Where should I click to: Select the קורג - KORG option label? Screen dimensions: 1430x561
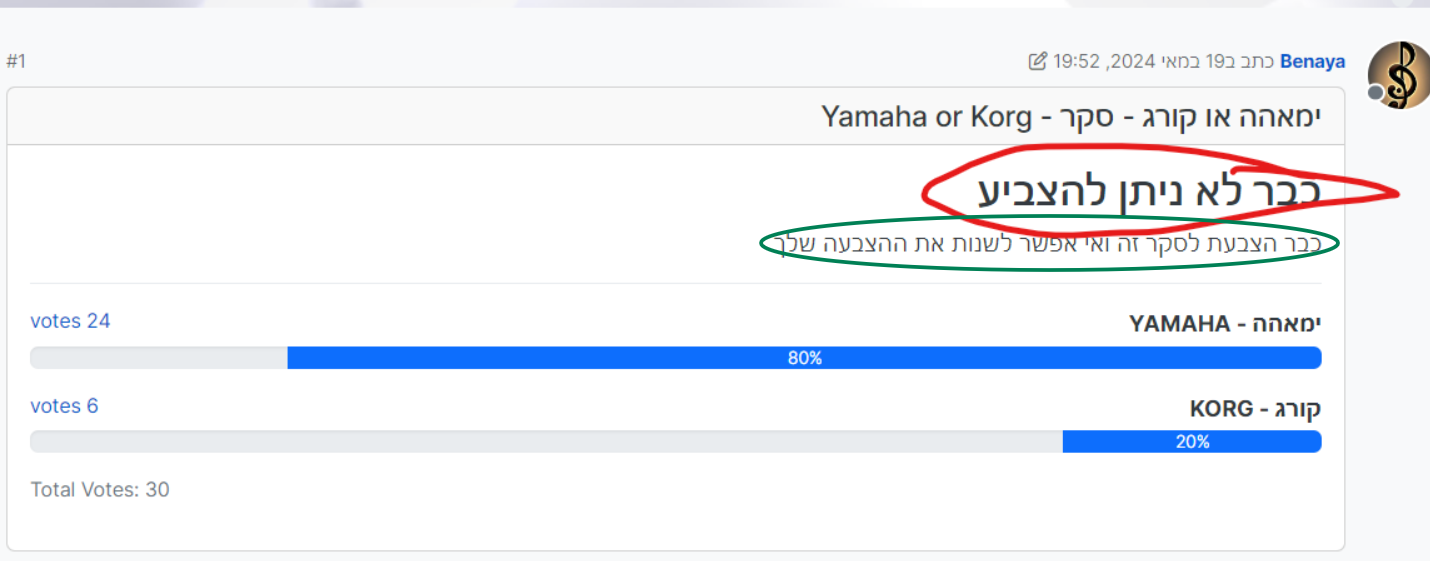tap(1255, 409)
